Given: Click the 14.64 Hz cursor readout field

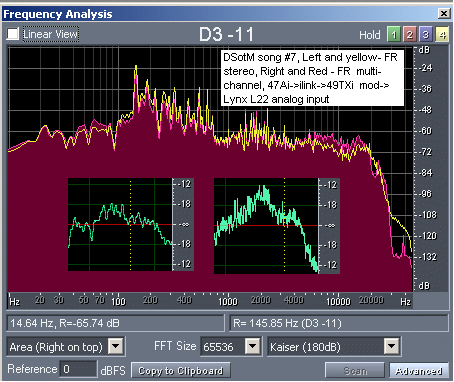Looking at the screenshot, I should (x=115, y=323).
